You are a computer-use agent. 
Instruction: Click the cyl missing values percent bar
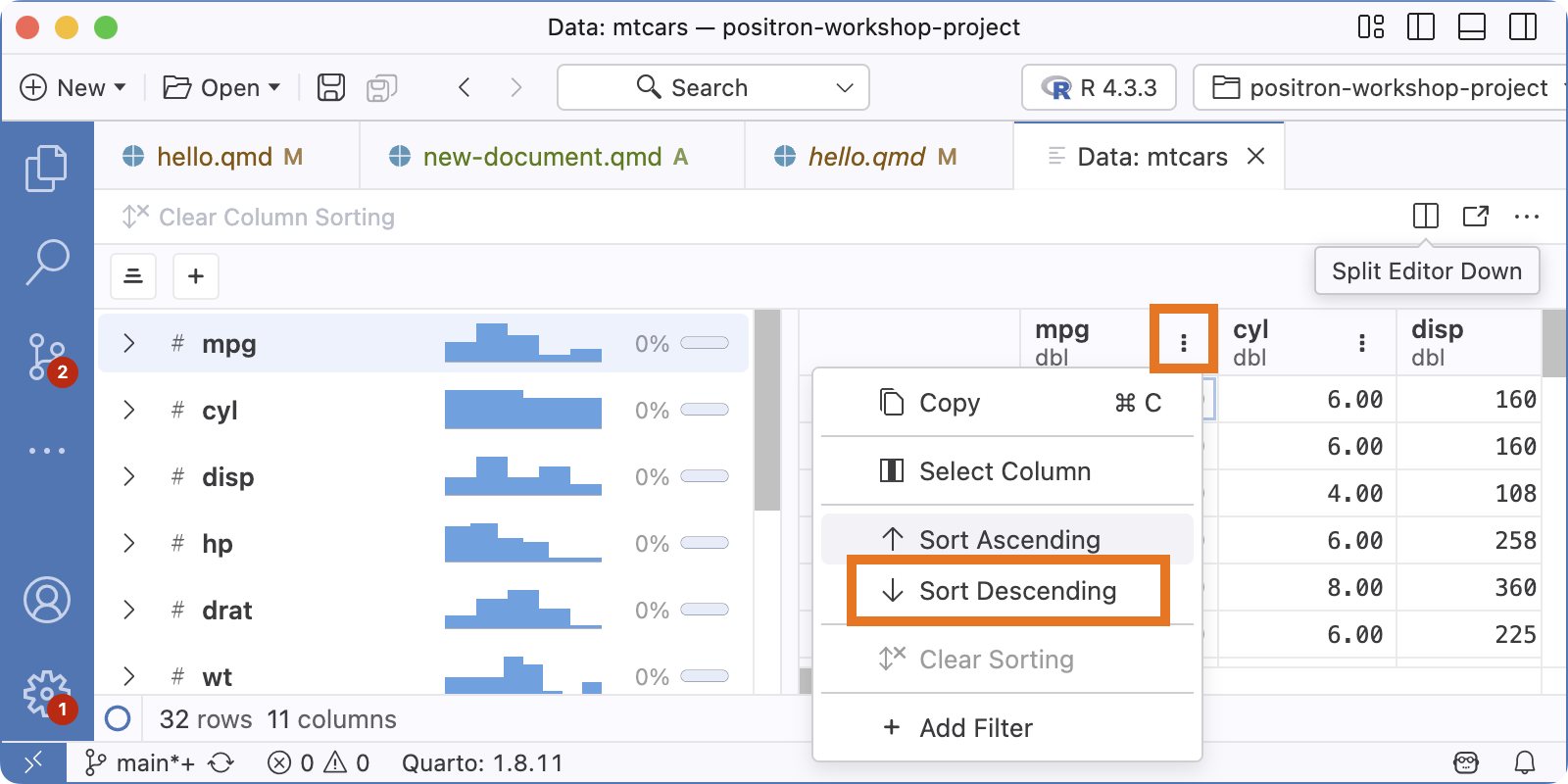click(705, 410)
